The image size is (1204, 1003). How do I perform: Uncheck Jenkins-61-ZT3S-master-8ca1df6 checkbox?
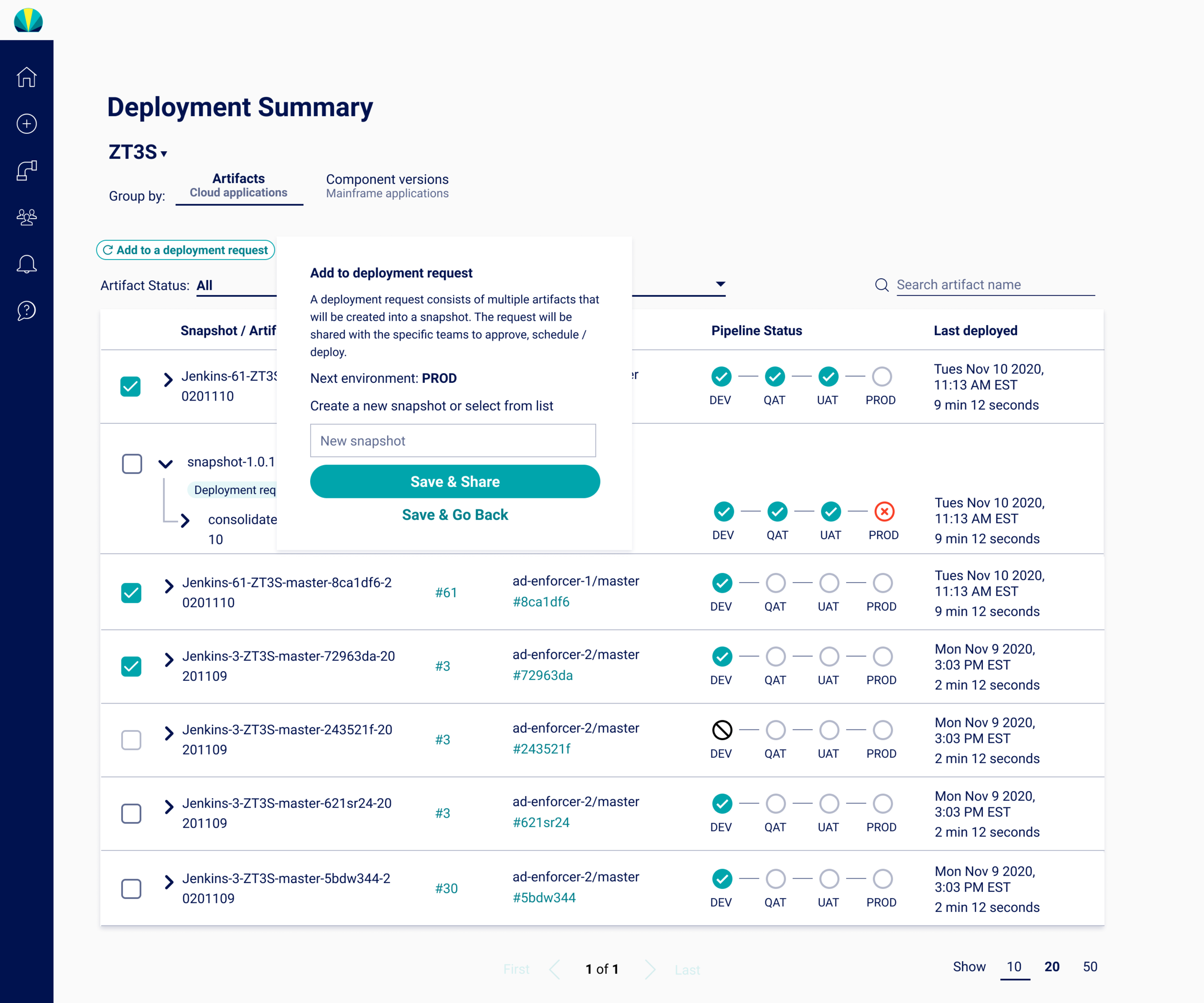pos(131,593)
